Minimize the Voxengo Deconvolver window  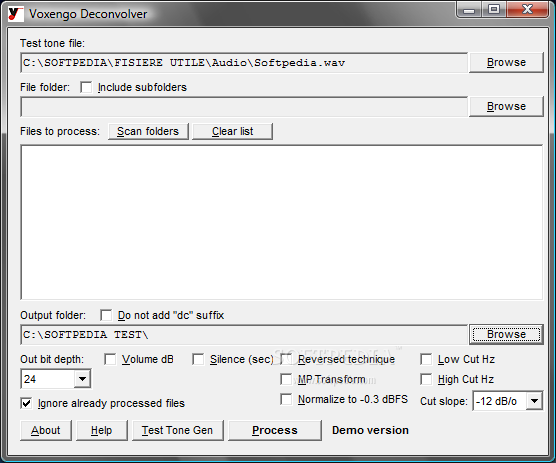[469, 10]
